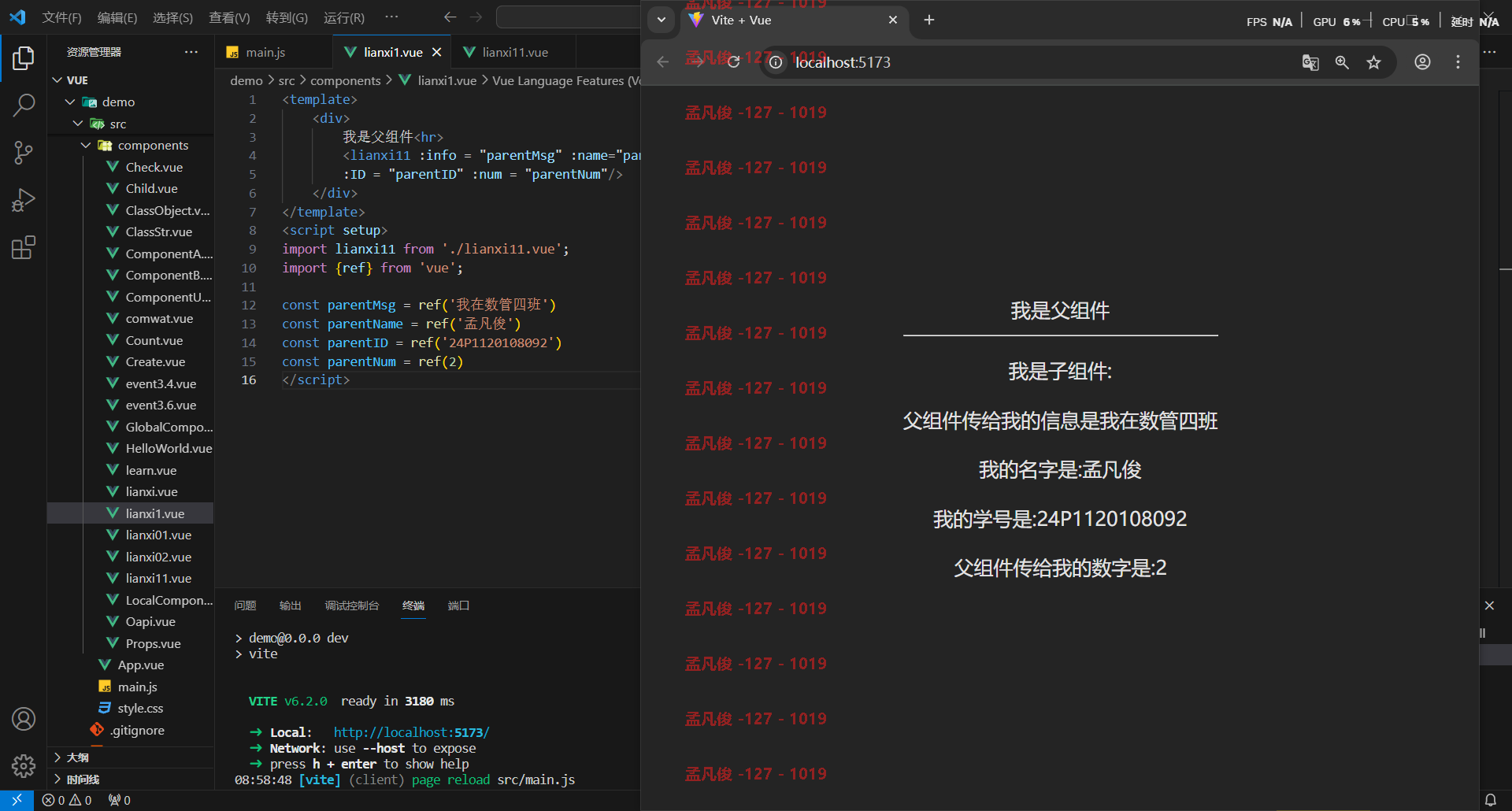The width and height of the screenshot is (1512, 811).
Task: Click components in the breadcrumb path
Action: pos(345,80)
